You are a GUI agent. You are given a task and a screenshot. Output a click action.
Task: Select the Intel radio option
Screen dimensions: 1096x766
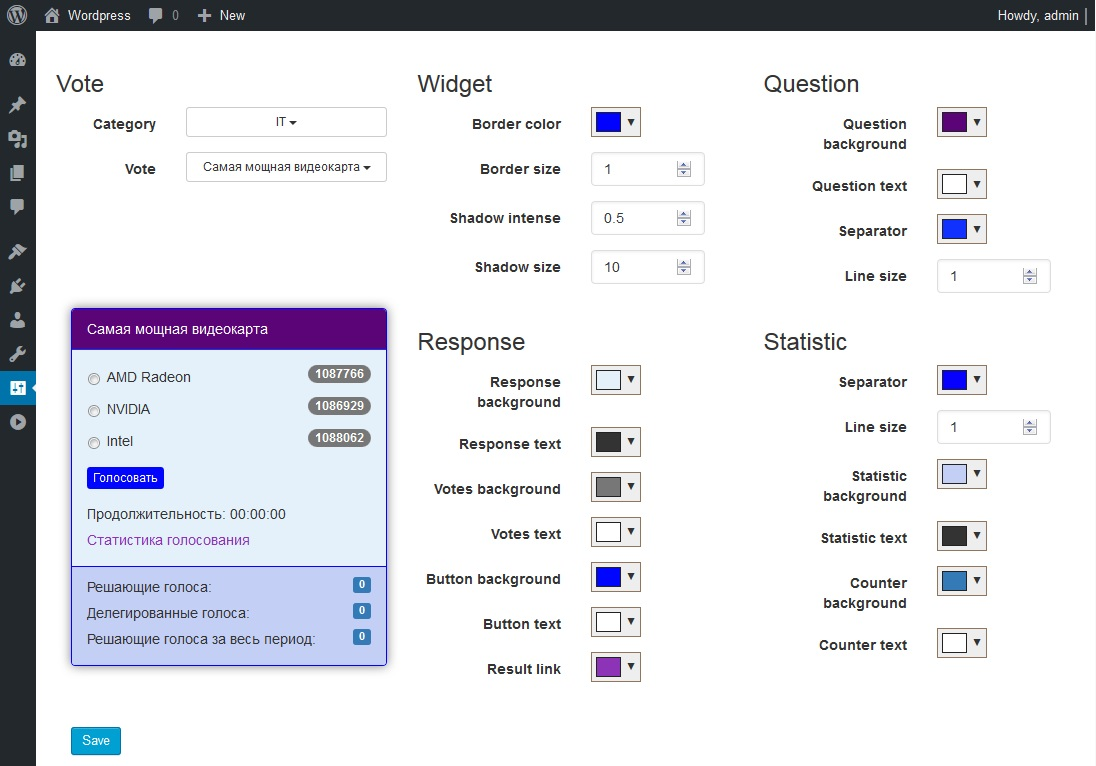tap(94, 443)
